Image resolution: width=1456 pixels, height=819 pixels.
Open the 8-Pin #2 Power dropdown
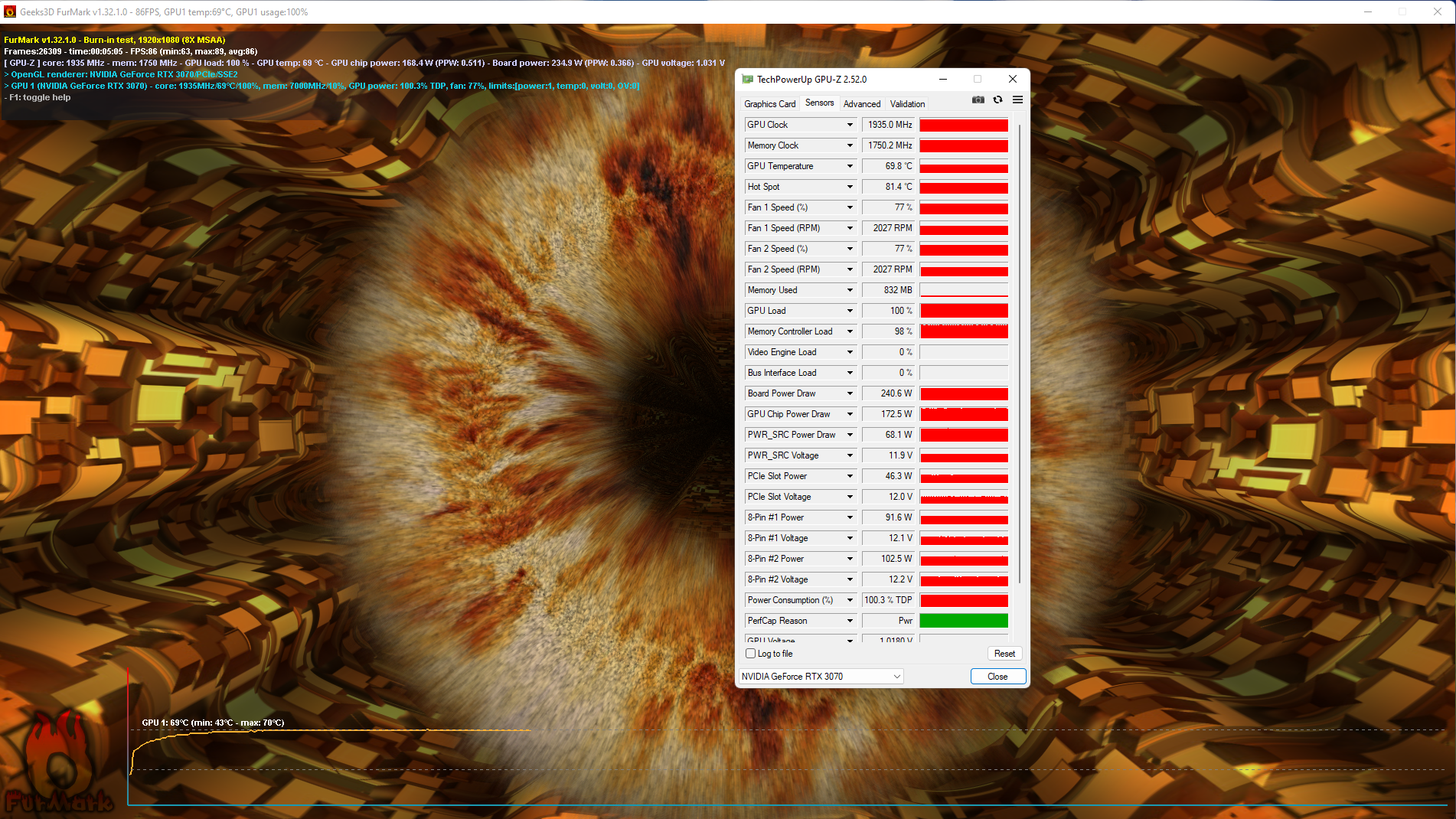click(x=850, y=559)
